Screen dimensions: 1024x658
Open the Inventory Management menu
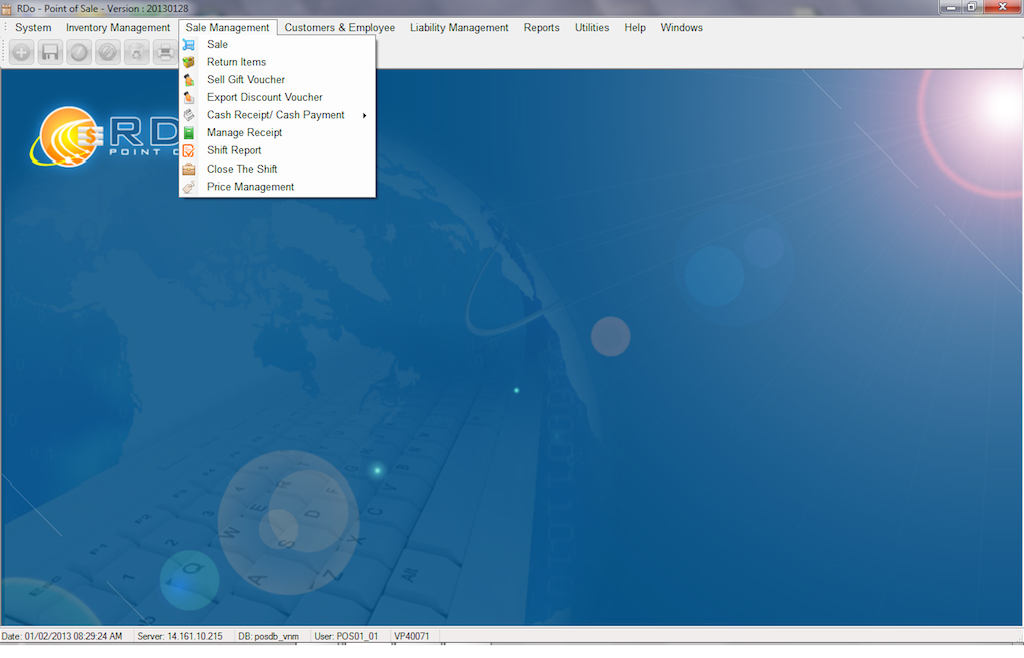pyautogui.click(x=118, y=28)
